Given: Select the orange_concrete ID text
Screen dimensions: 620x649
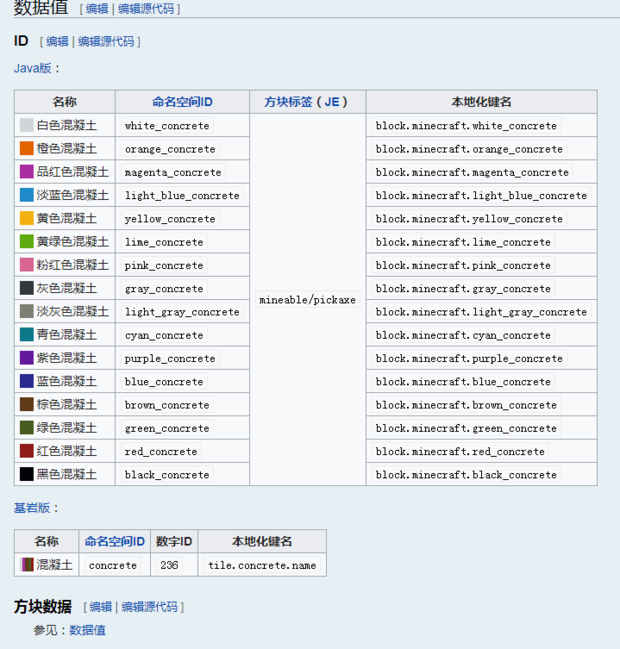Looking at the screenshot, I should (x=170, y=149).
